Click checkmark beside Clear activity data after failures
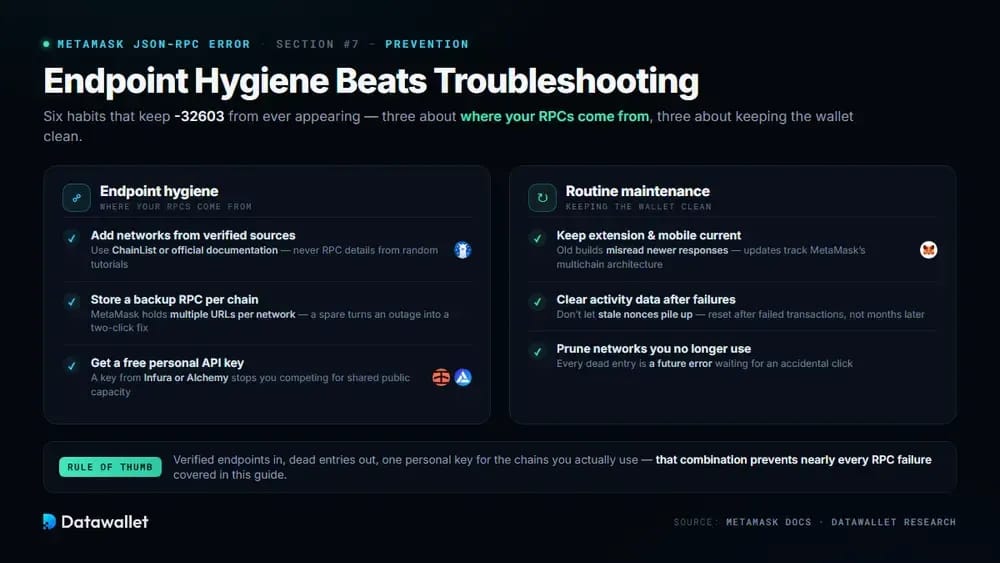The height and width of the screenshot is (563, 1000). [x=538, y=302]
